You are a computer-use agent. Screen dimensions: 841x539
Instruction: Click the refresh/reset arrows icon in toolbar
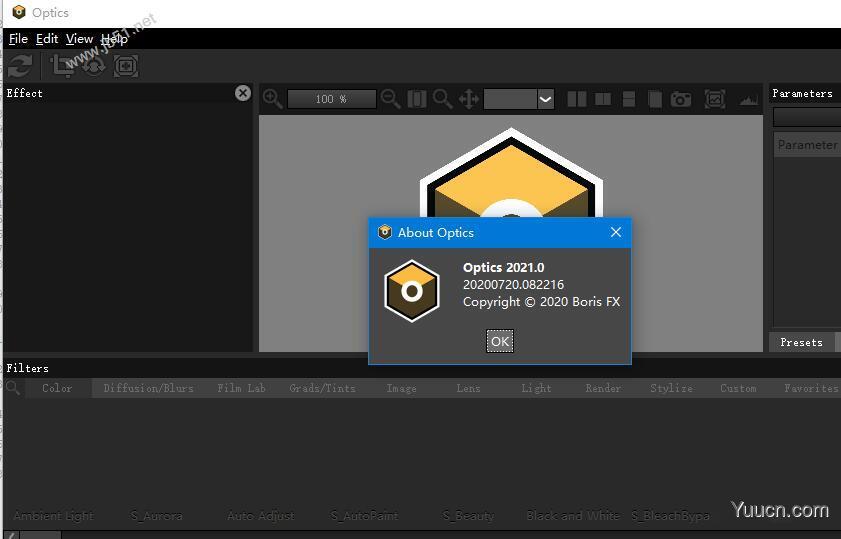click(19, 66)
